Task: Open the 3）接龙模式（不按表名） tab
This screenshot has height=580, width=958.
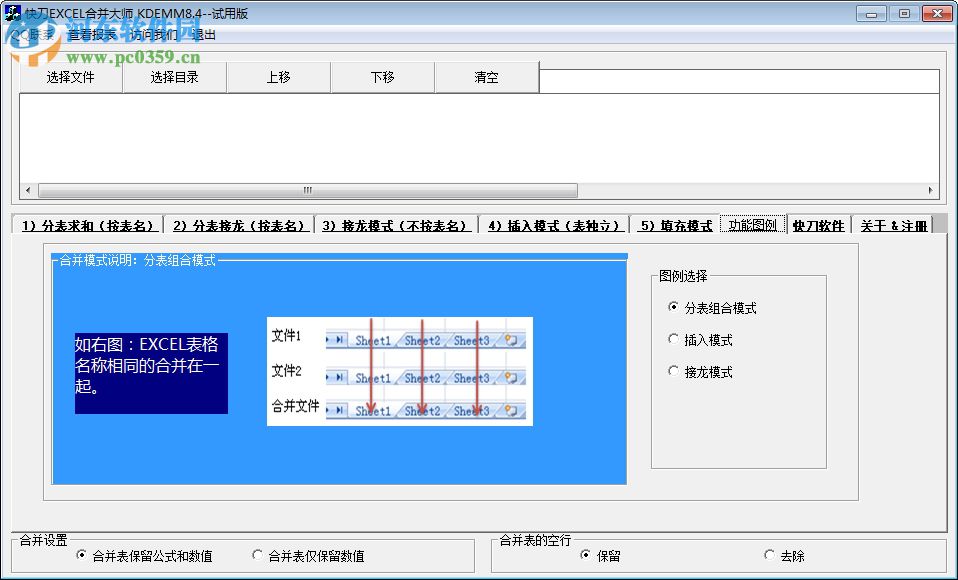Action: (x=396, y=225)
